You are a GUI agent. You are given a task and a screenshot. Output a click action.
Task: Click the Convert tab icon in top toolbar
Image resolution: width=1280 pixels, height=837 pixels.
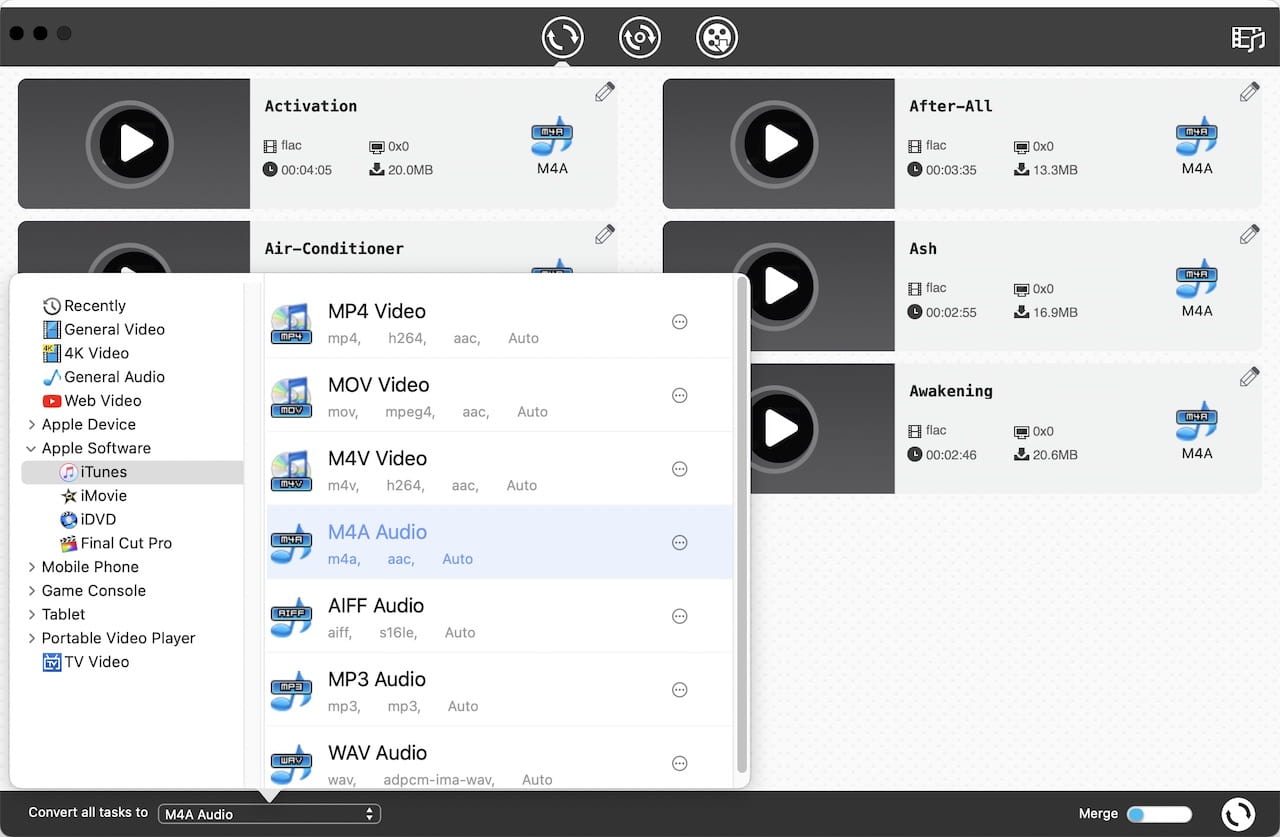tap(562, 38)
